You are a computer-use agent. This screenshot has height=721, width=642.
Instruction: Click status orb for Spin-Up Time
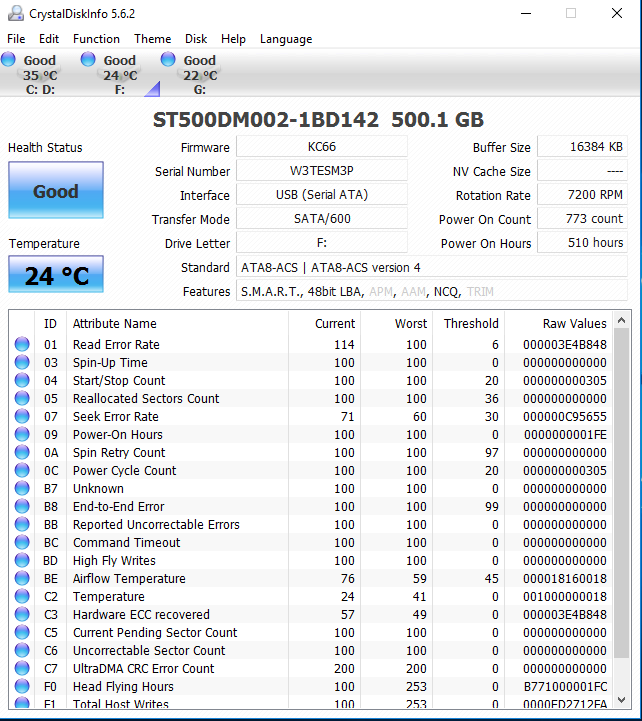point(22,362)
